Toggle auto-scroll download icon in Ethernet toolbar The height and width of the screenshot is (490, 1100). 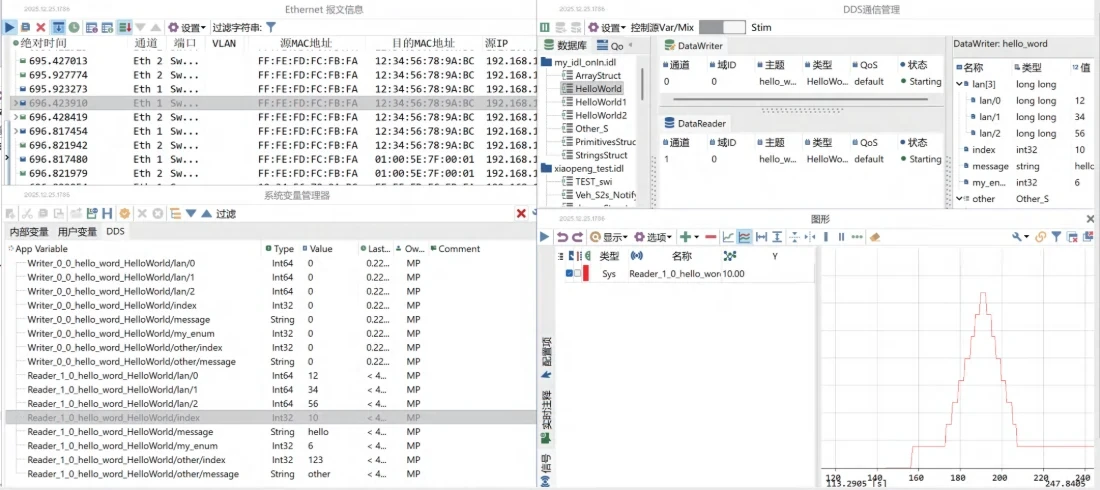click(58, 27)
